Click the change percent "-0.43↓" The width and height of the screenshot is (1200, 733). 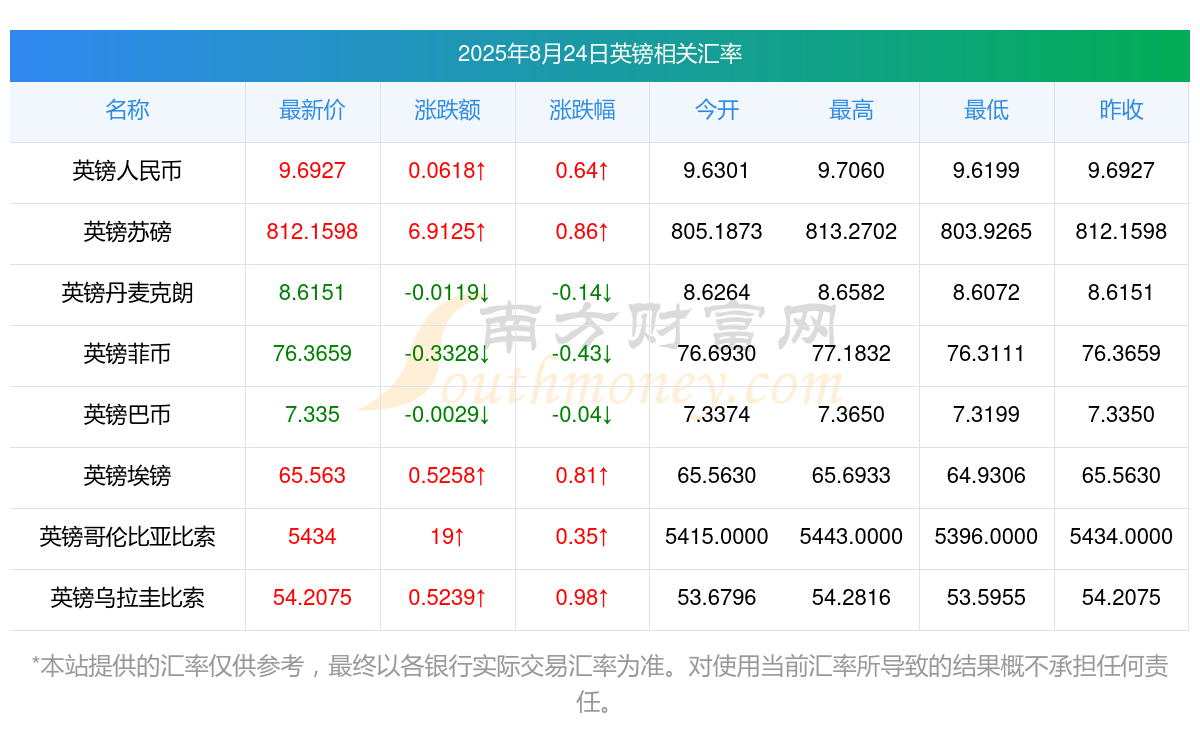click(x=582, y=354)
